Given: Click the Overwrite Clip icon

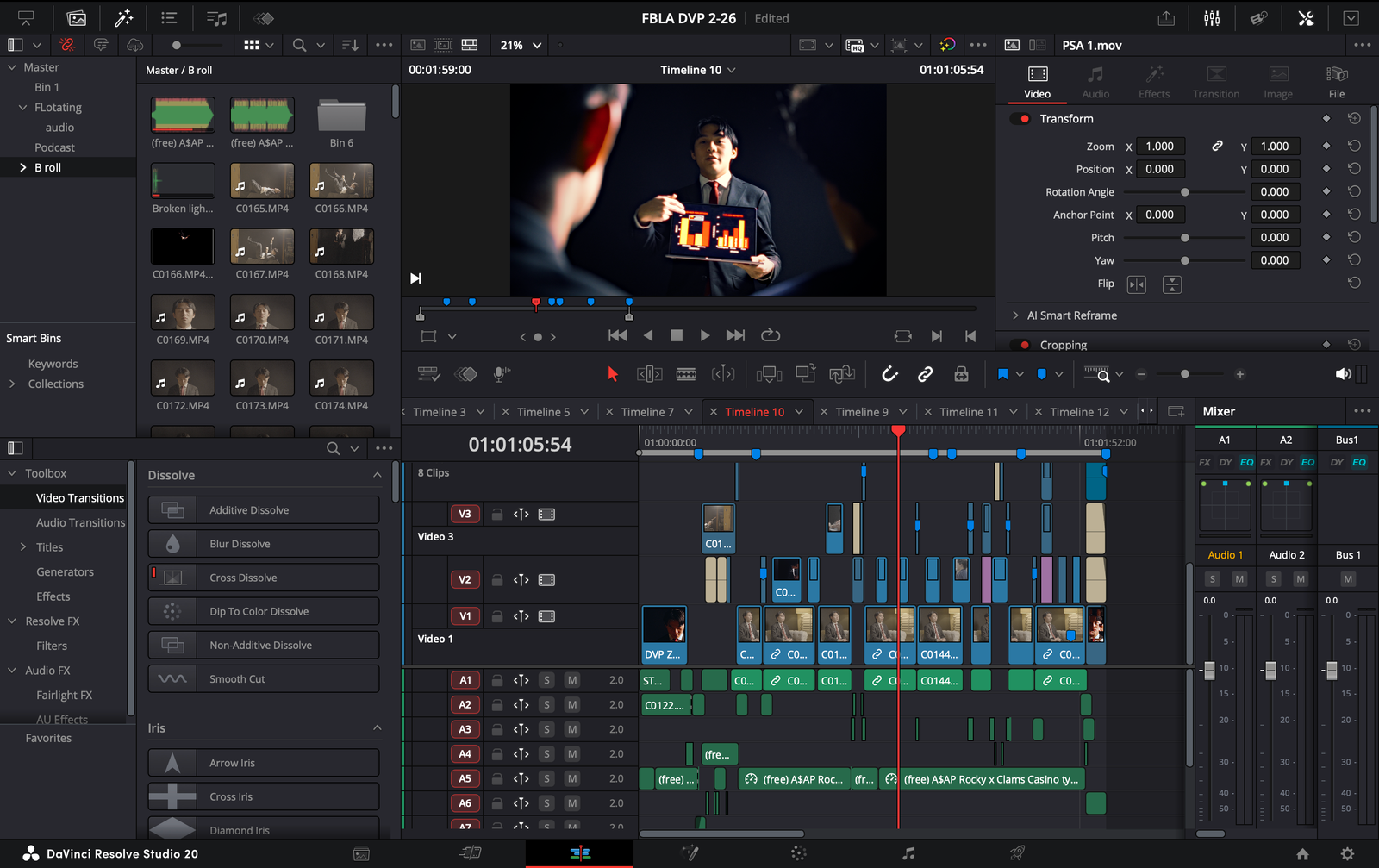Looking at the screenshot, I should 806,373.
